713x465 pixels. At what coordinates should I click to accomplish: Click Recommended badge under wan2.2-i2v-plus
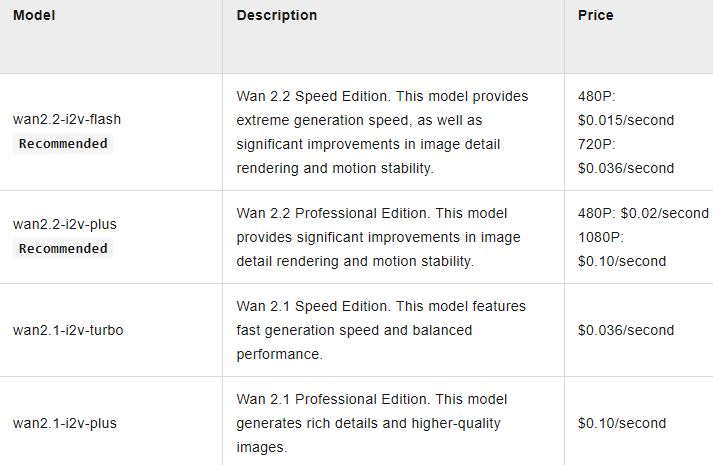pos(63,248)
